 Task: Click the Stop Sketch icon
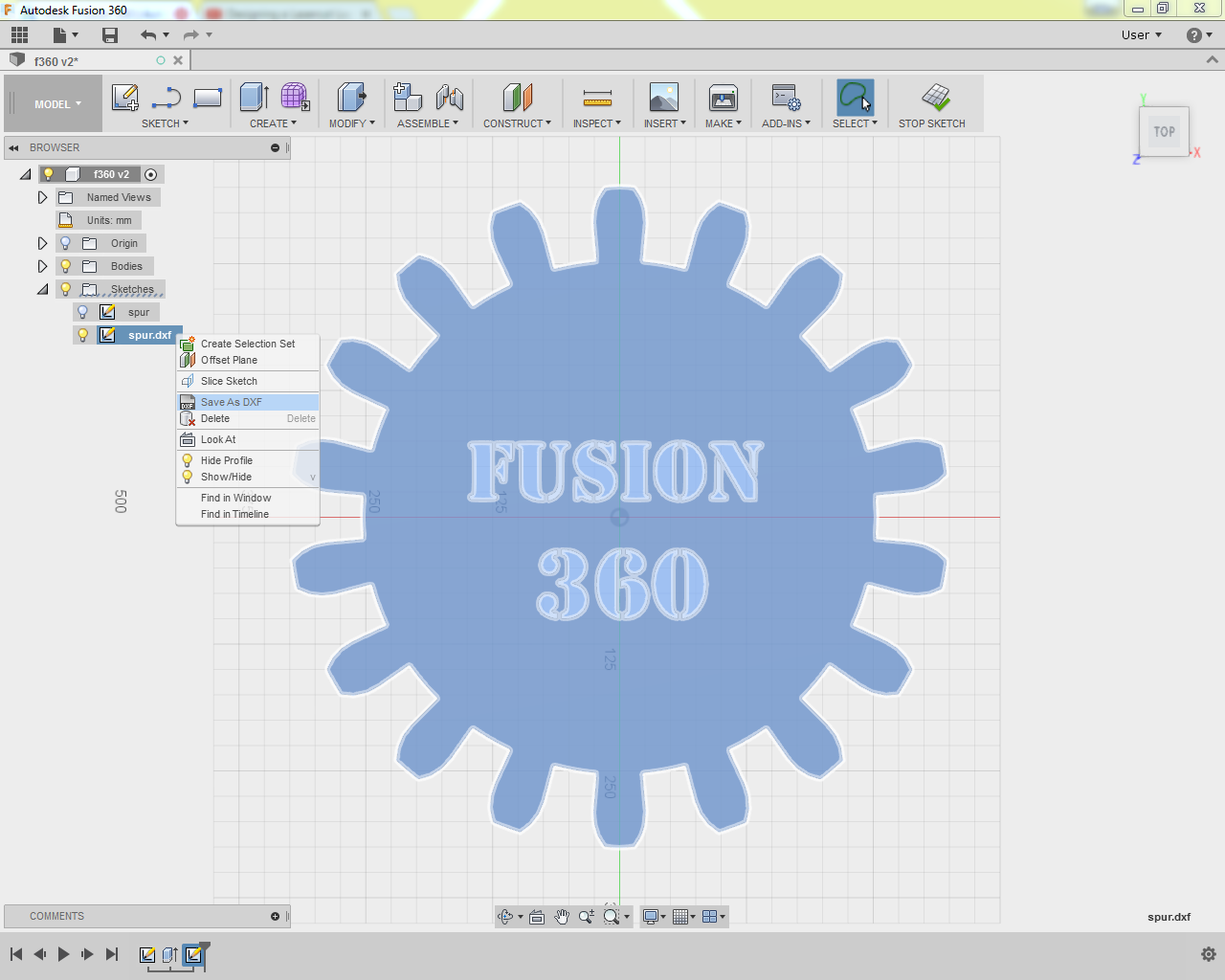pyautogui.click(x=935, y=98)
